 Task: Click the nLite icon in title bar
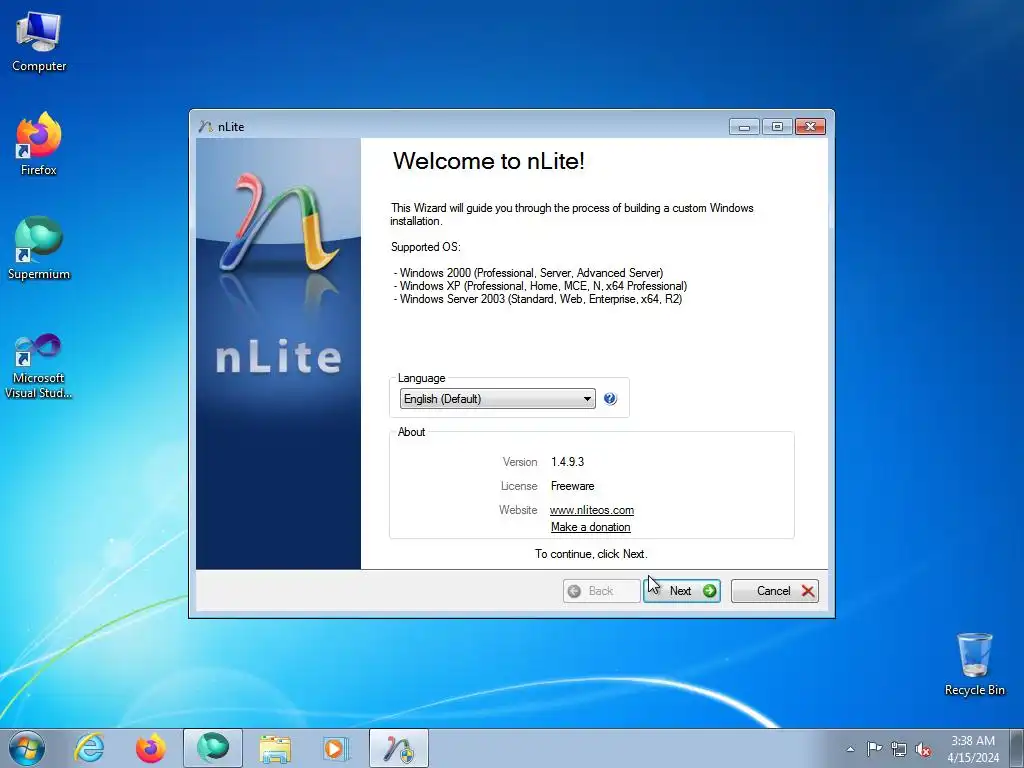tap(206, 127)
